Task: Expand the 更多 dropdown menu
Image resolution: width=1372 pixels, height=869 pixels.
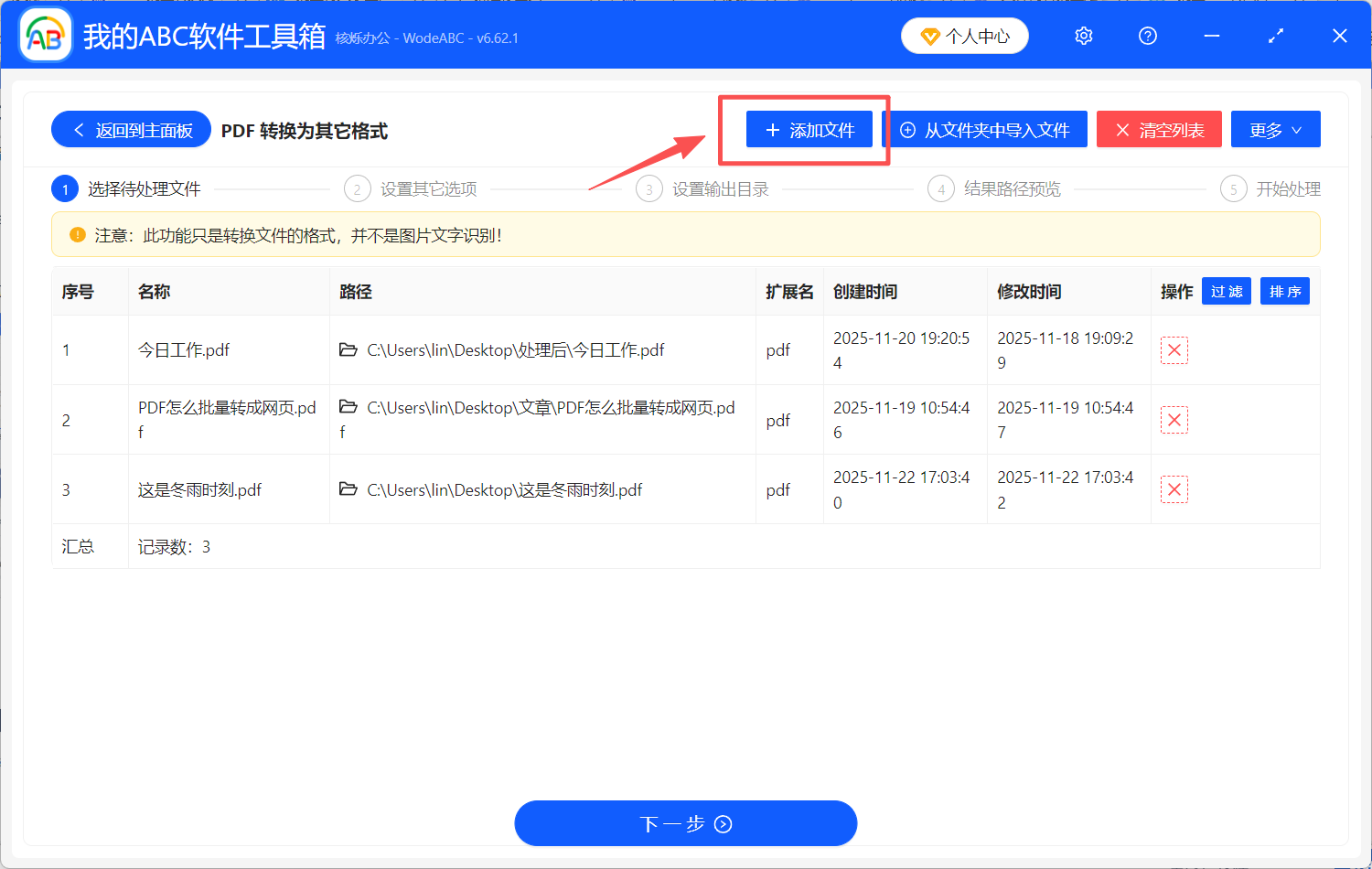Action: (x=1275, y=129)
